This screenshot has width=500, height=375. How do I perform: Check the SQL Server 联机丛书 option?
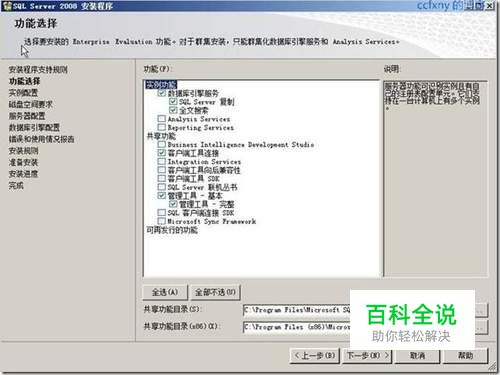coord(162,187)
